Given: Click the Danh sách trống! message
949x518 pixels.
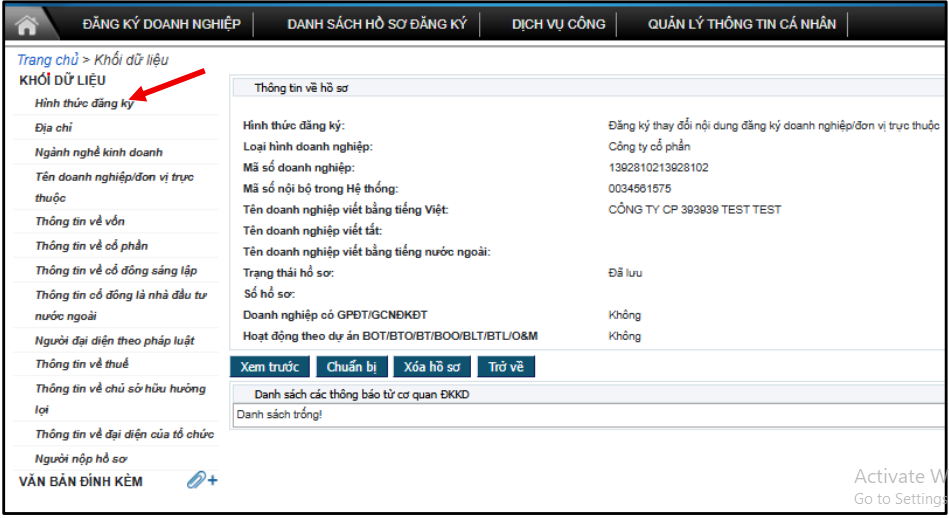Looking at the screenshot, I should tap(280, 415).
